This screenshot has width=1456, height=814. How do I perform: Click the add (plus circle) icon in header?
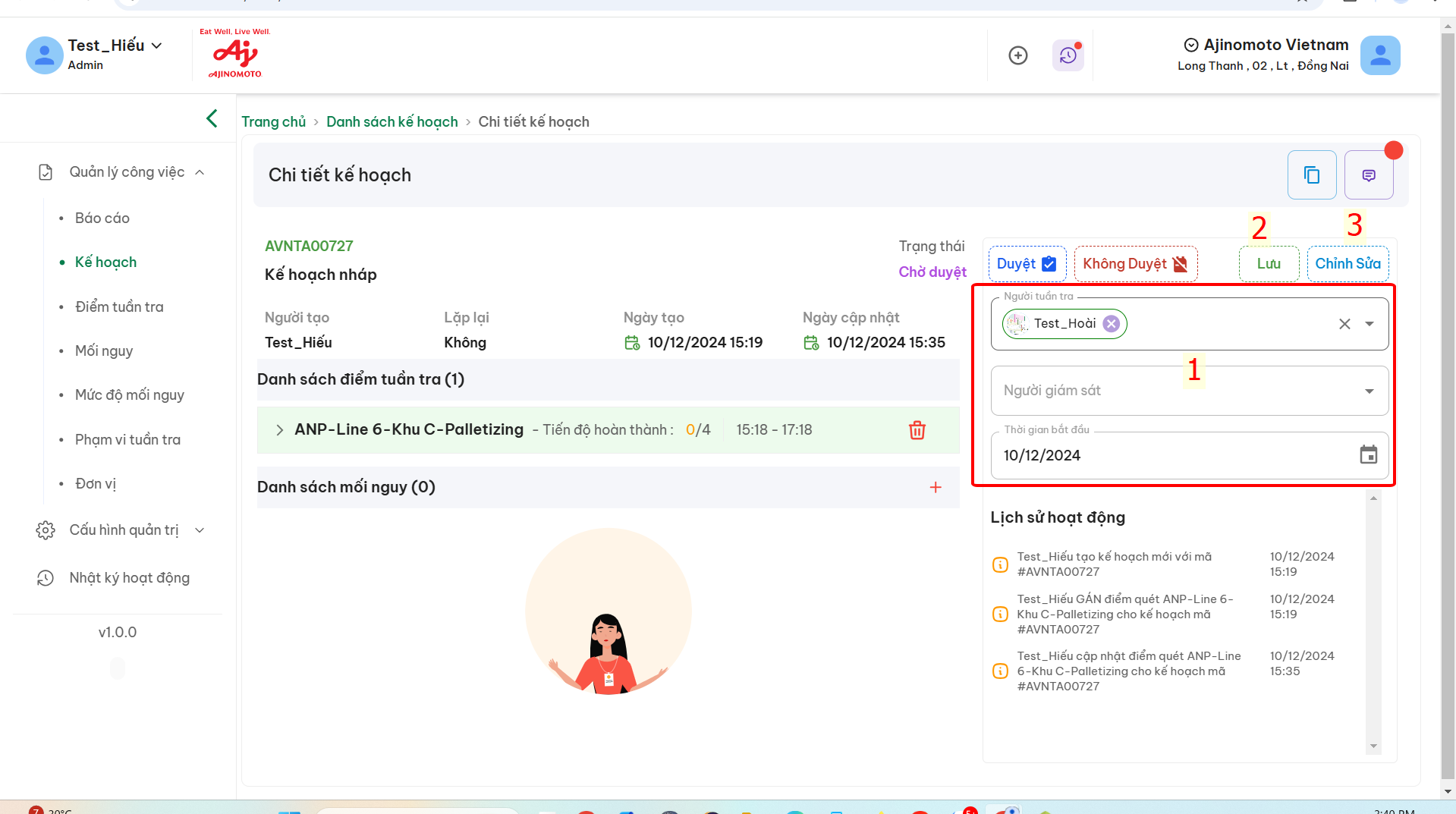[x=1018, y=55]
